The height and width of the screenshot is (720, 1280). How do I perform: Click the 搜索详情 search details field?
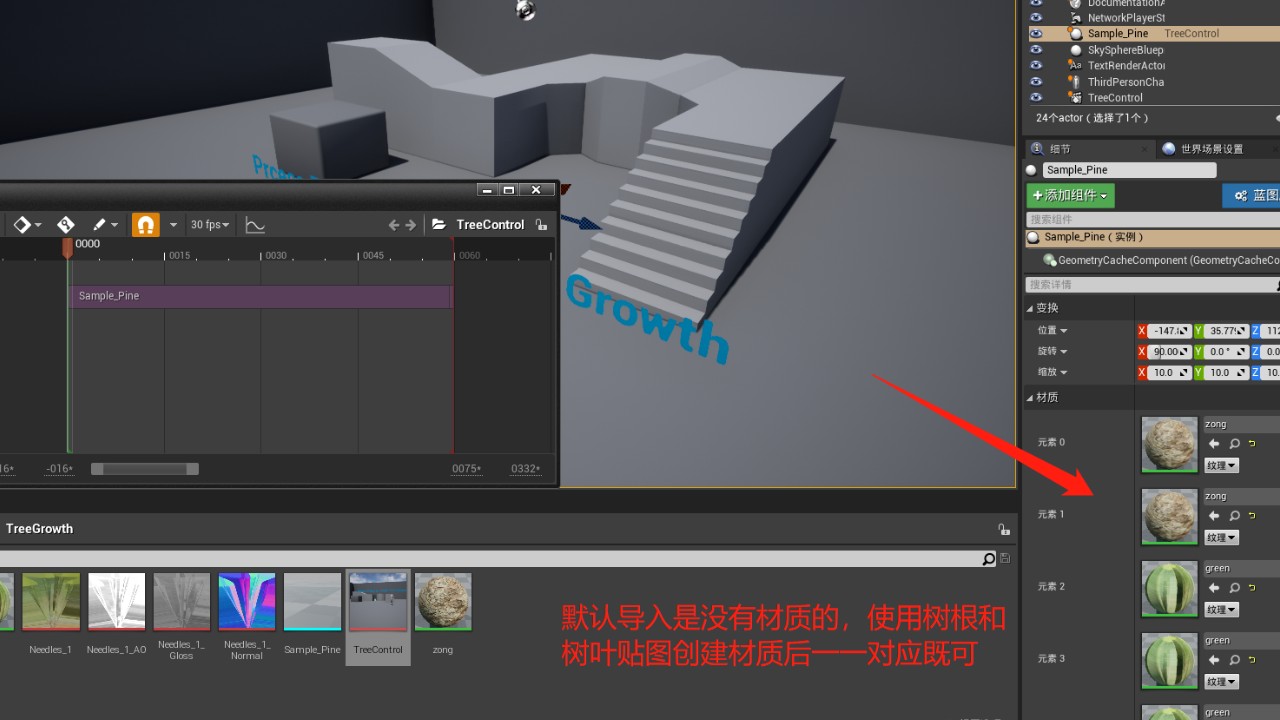1153,285
